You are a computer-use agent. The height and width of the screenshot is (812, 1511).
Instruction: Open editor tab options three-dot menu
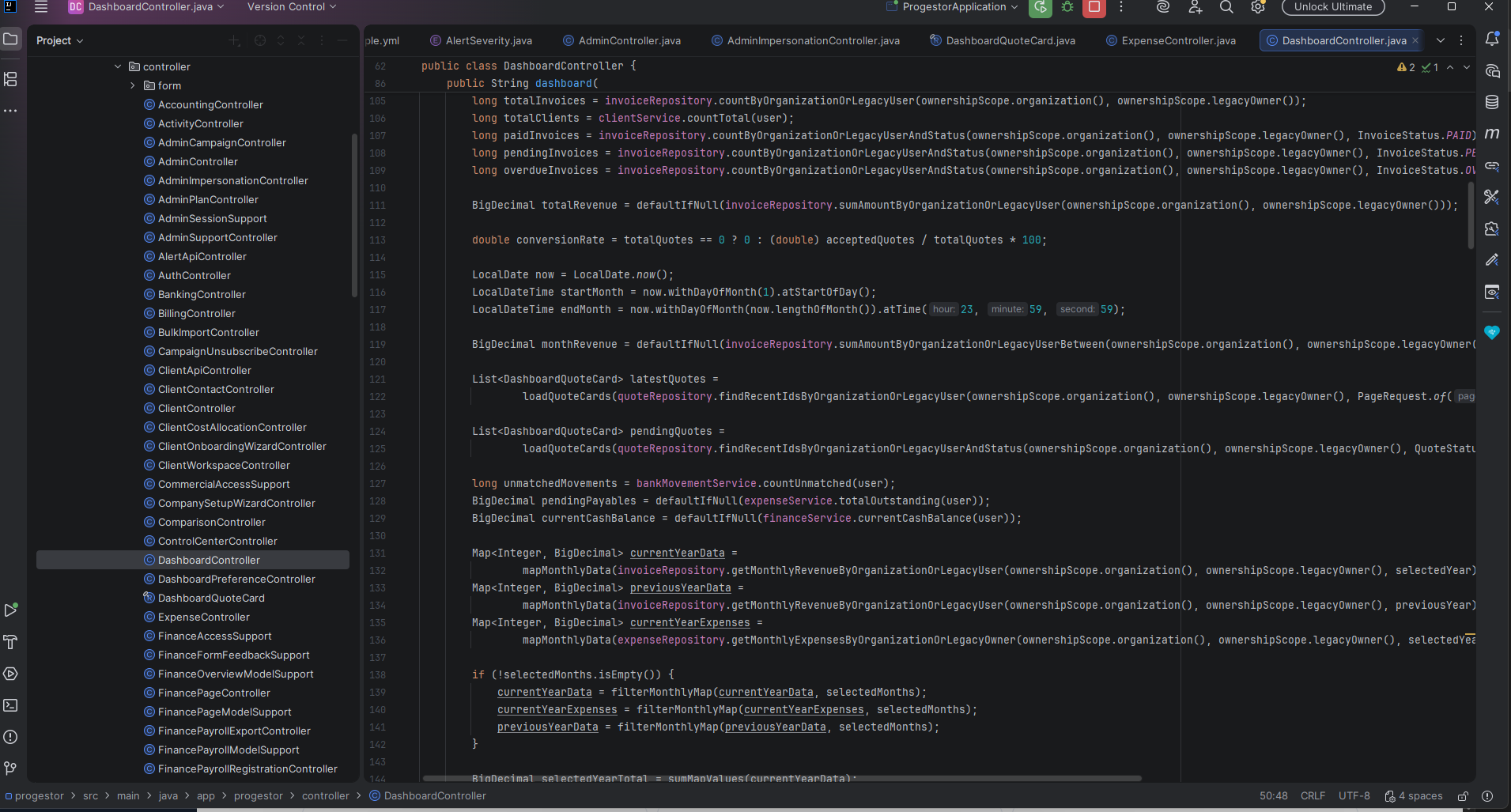[x=1461, y=40]
